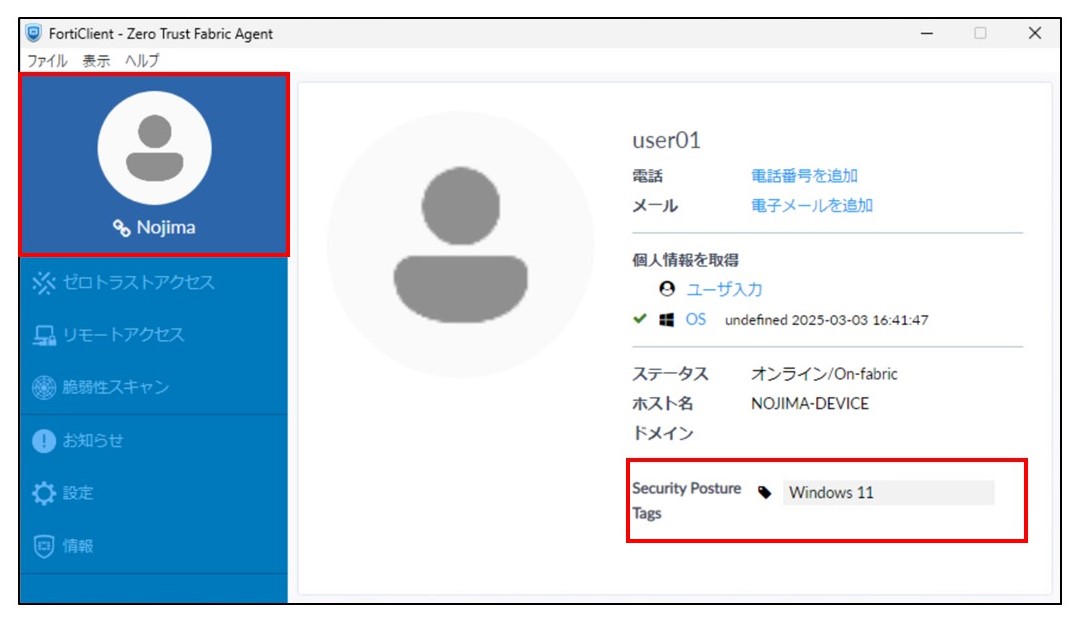Open 設定 page

pos(78,493)
